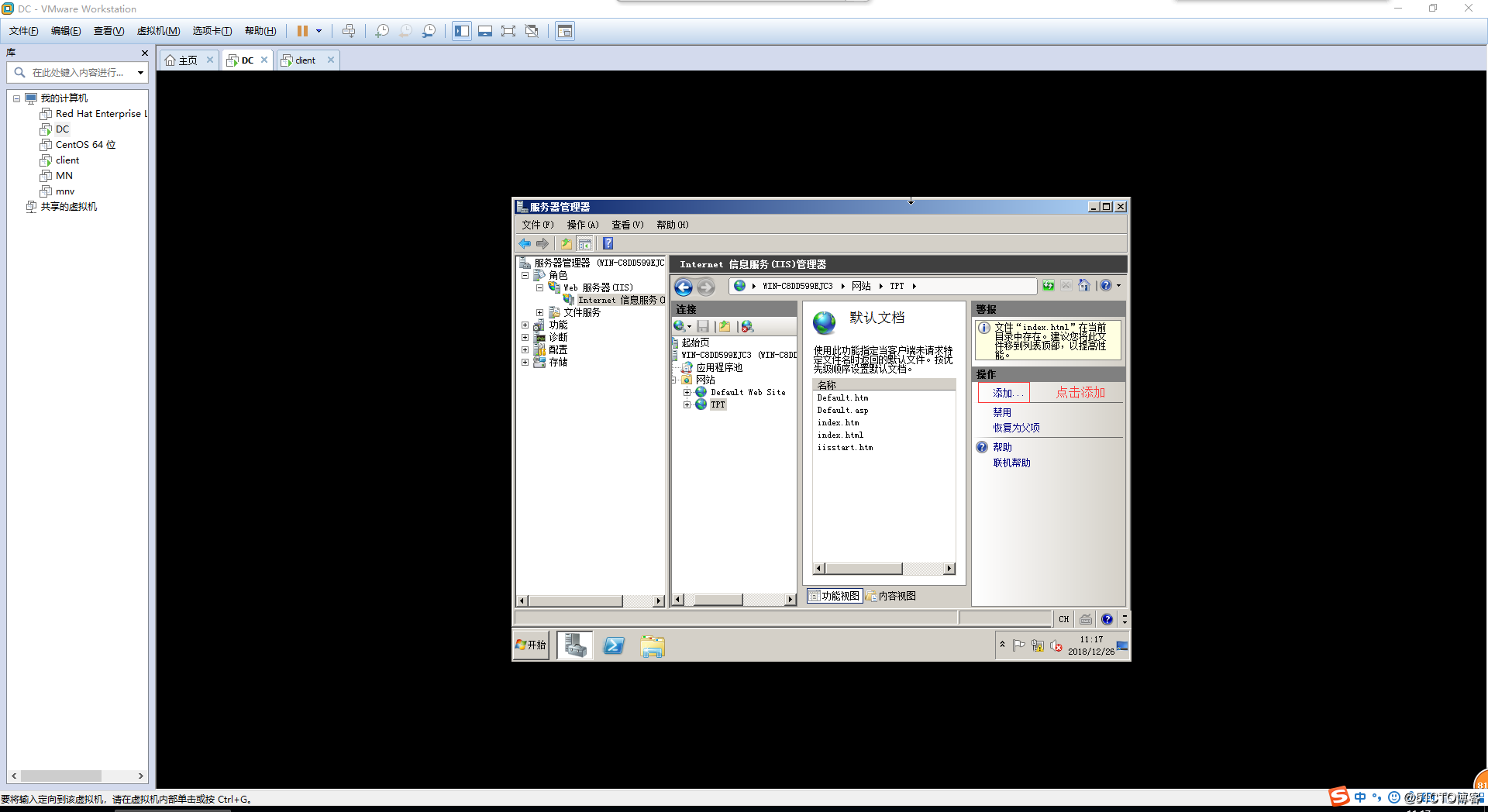The width and height of the screenshot is (1488, 812).
Task: Click the green refresh icon in IIS address bar
Action: (1048, 286)
